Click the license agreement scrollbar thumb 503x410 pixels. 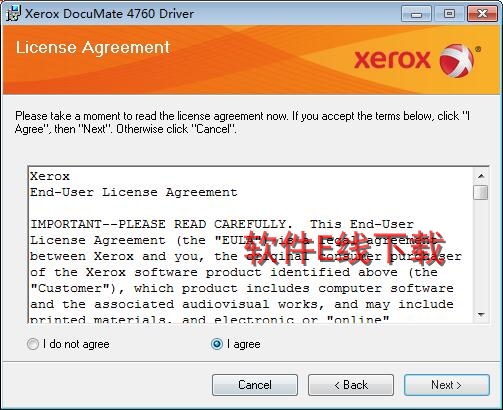pyautogui.click(x=481, y=192)
